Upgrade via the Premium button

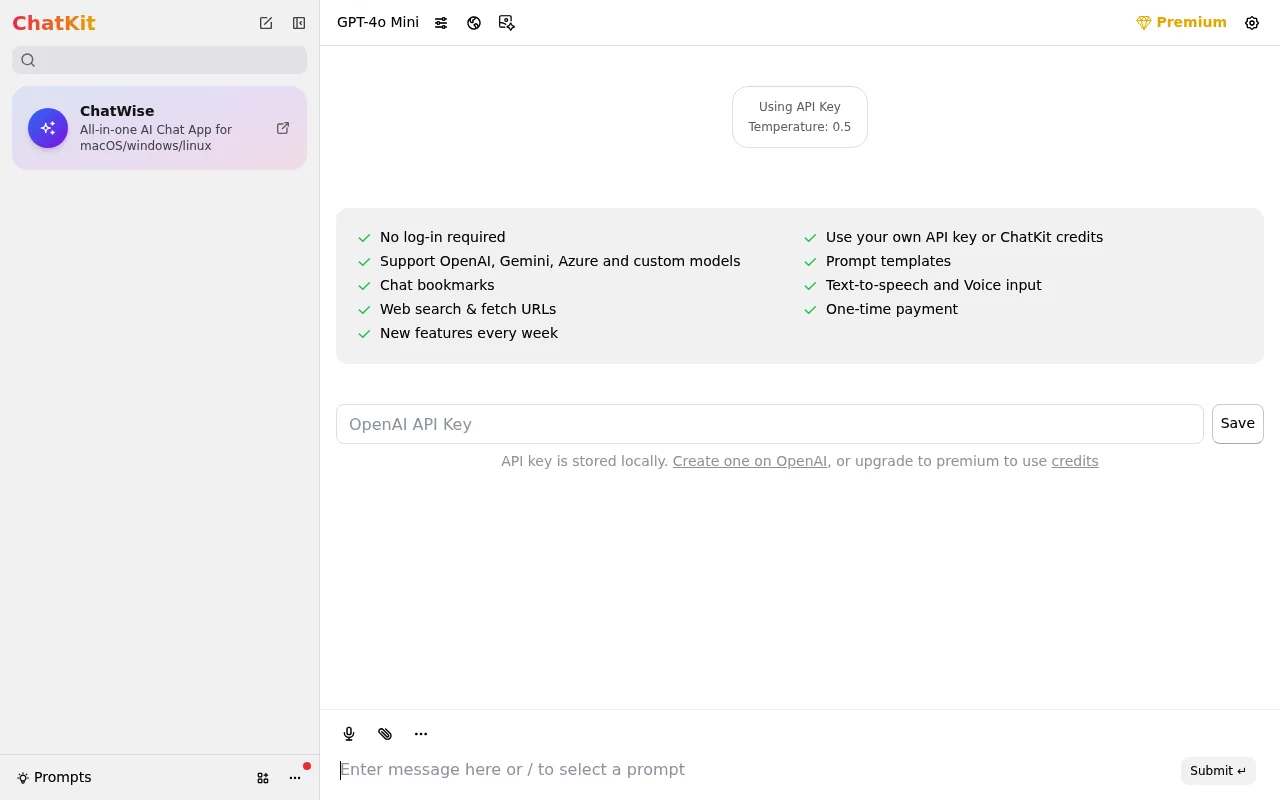(x=1181, y=22)
